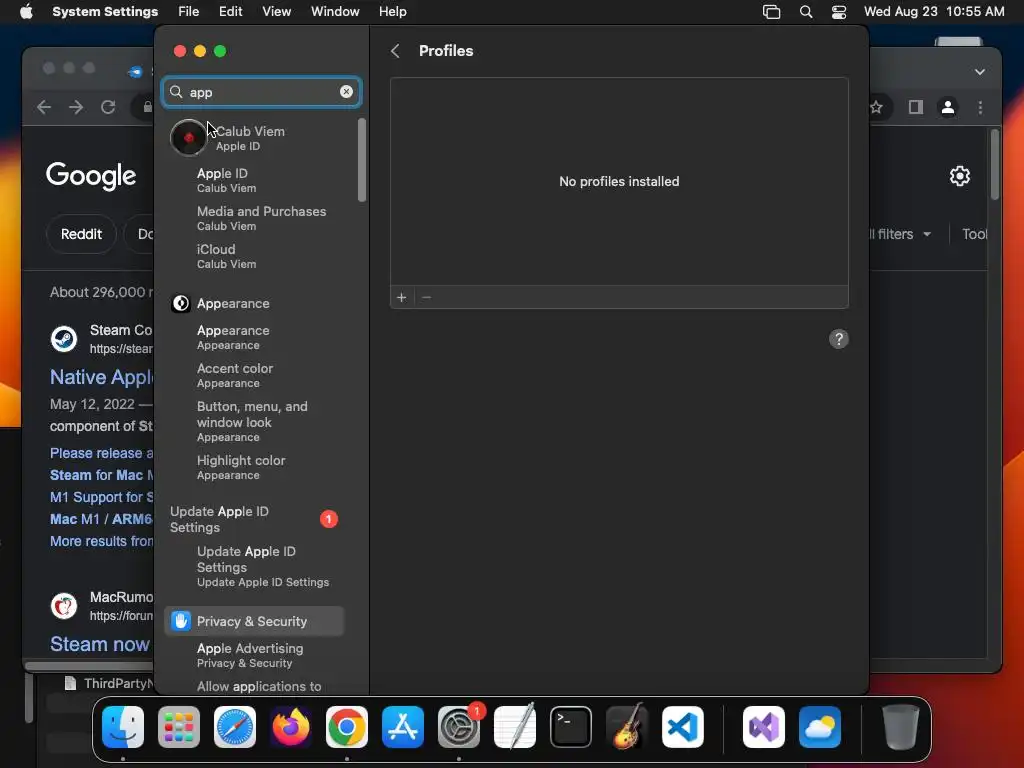
Task: Open iCloud search result
Action: coord(226,256)
